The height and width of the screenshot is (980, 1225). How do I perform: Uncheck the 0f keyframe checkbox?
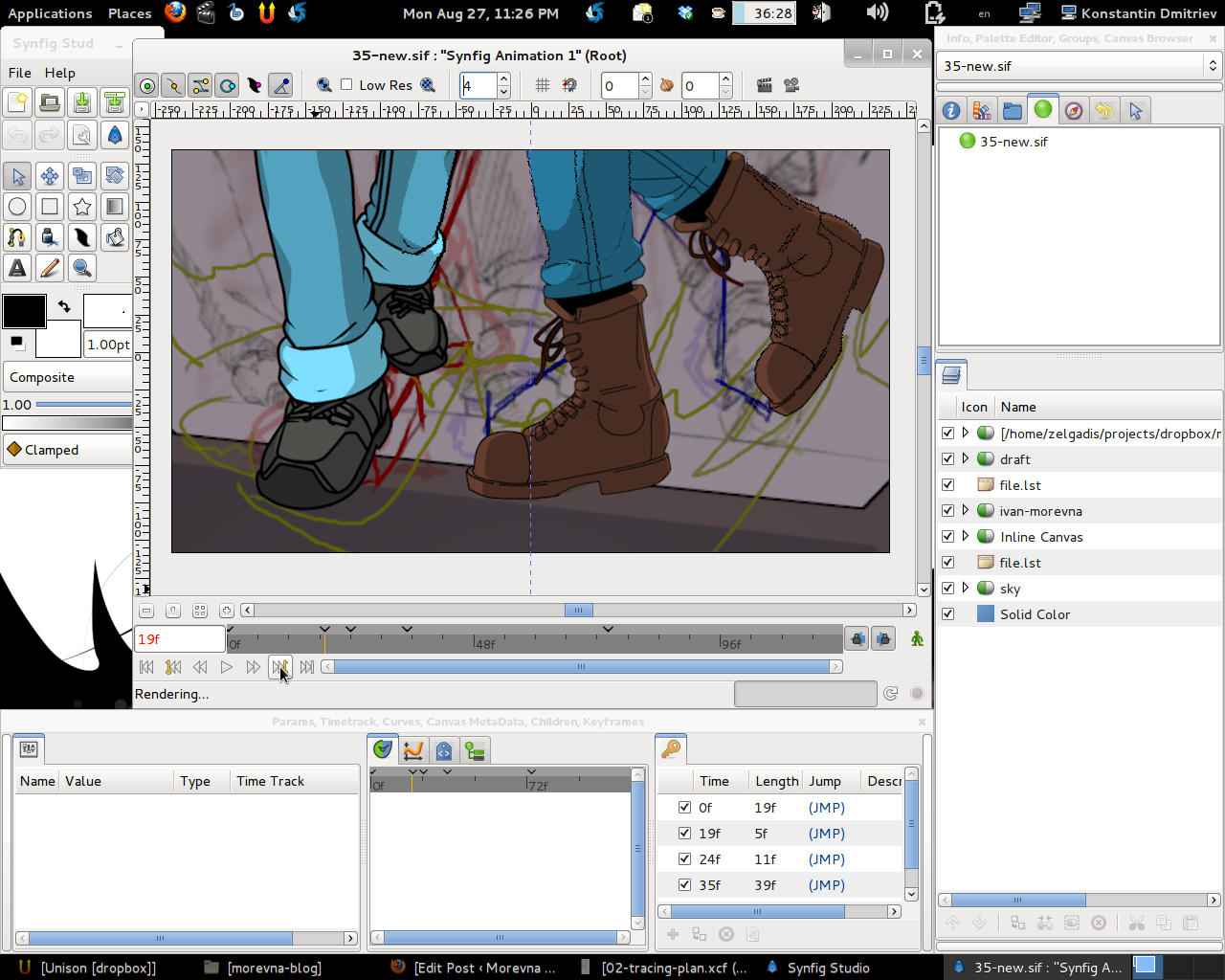684,807
